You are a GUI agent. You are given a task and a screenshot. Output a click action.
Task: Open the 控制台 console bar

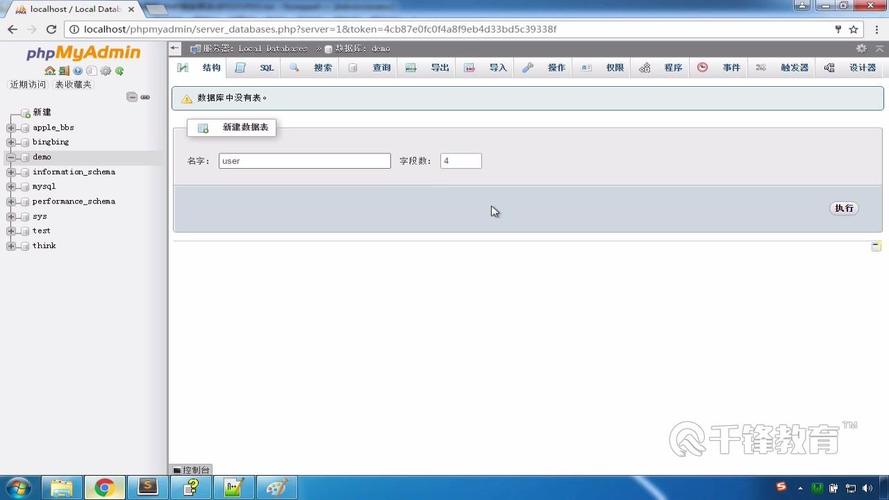click(191, 470)
